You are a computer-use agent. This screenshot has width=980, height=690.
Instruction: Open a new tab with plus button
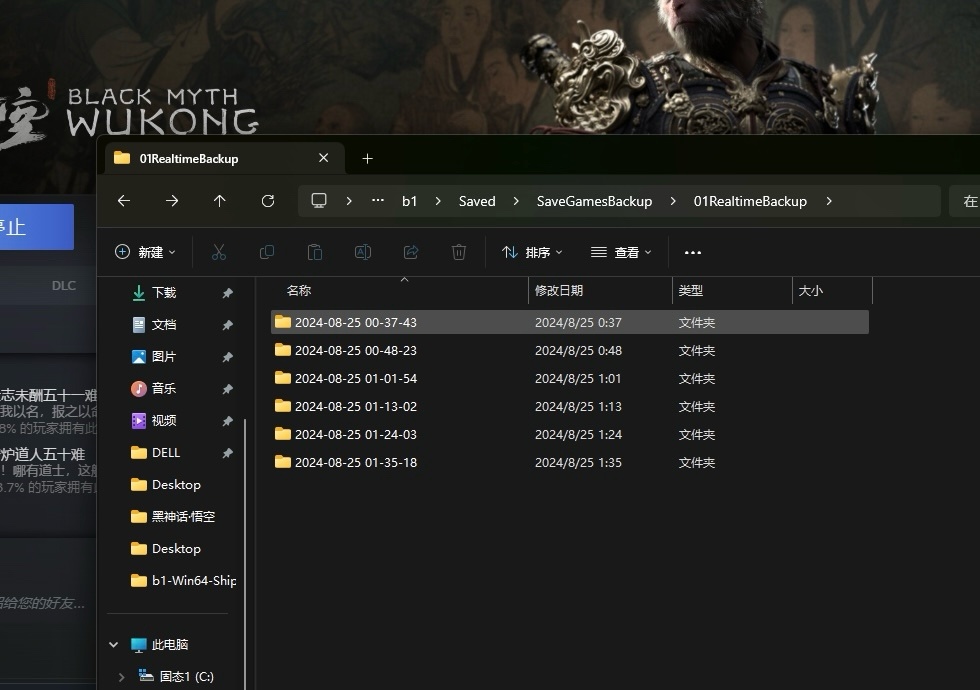pos(368,159)
